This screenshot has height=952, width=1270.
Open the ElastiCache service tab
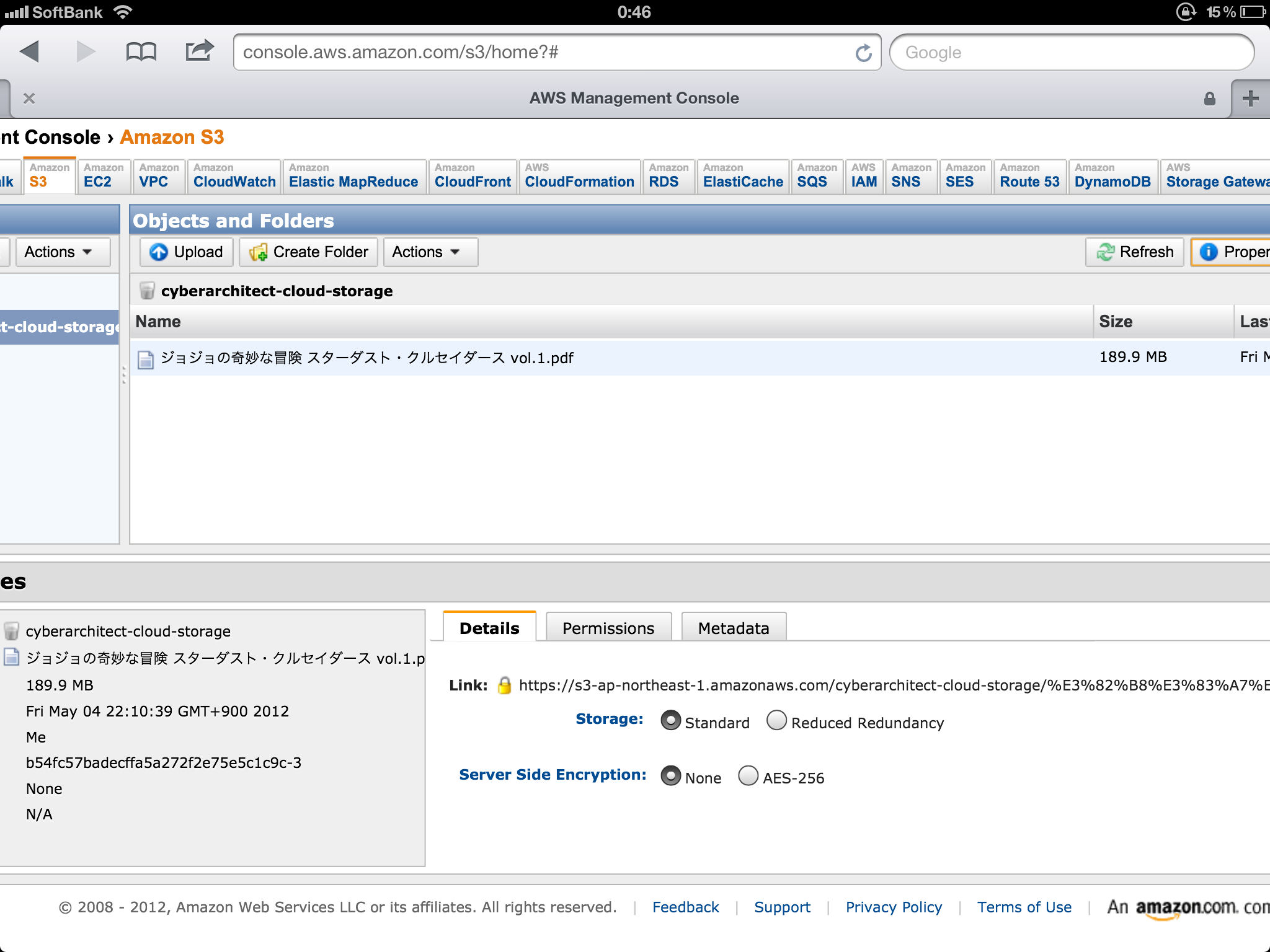743,176
